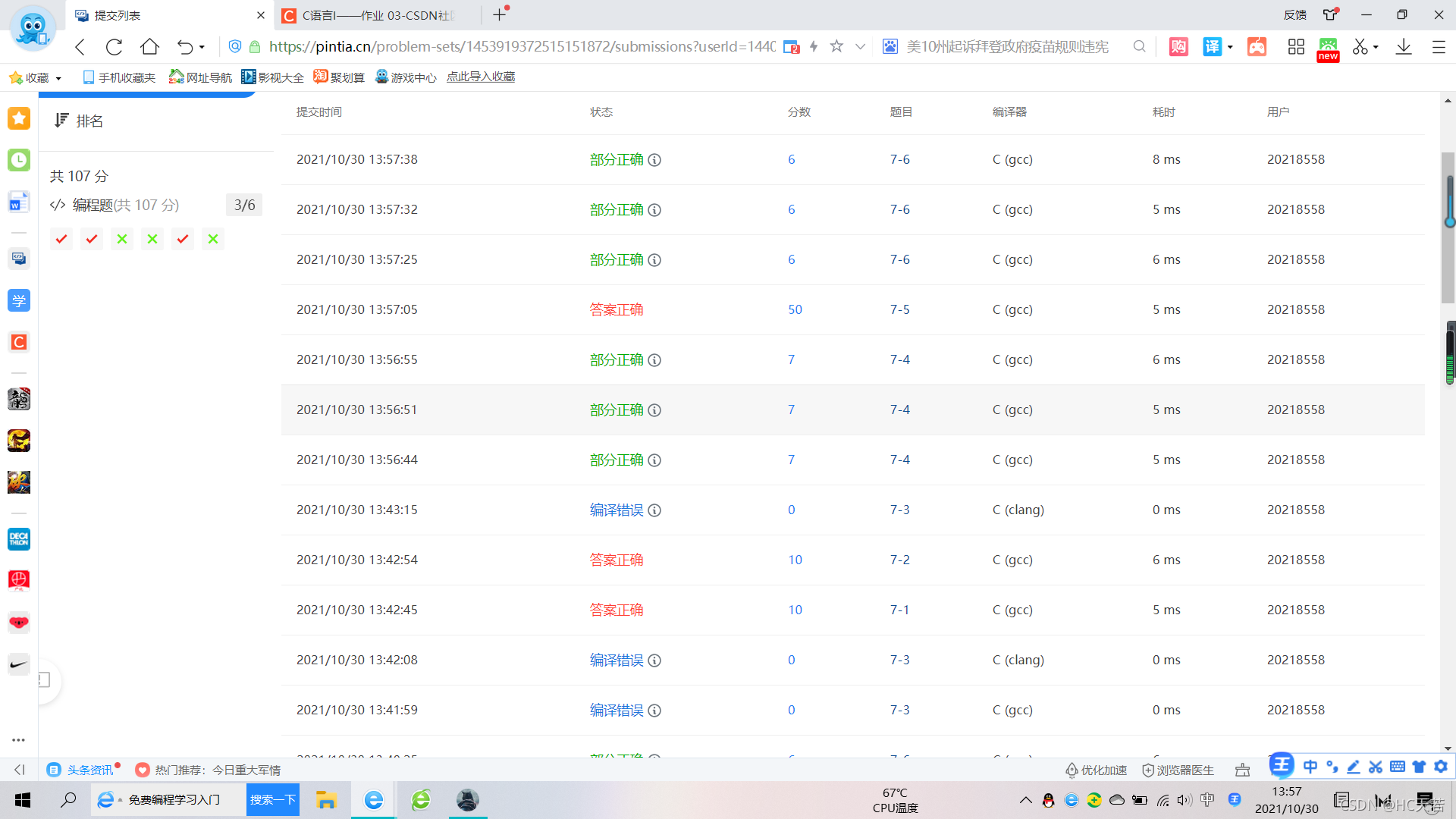Open the translate 译 extension

click(x=1212, y=47)
